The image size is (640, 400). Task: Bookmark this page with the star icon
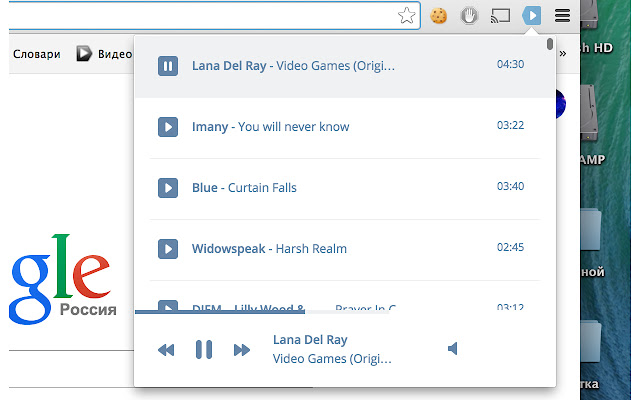(x=407, y=16)
